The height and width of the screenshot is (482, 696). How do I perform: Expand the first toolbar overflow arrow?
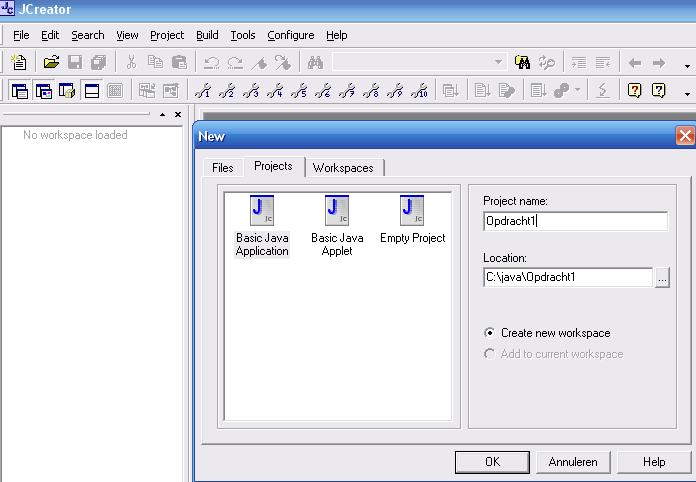[x=687, y=66]
